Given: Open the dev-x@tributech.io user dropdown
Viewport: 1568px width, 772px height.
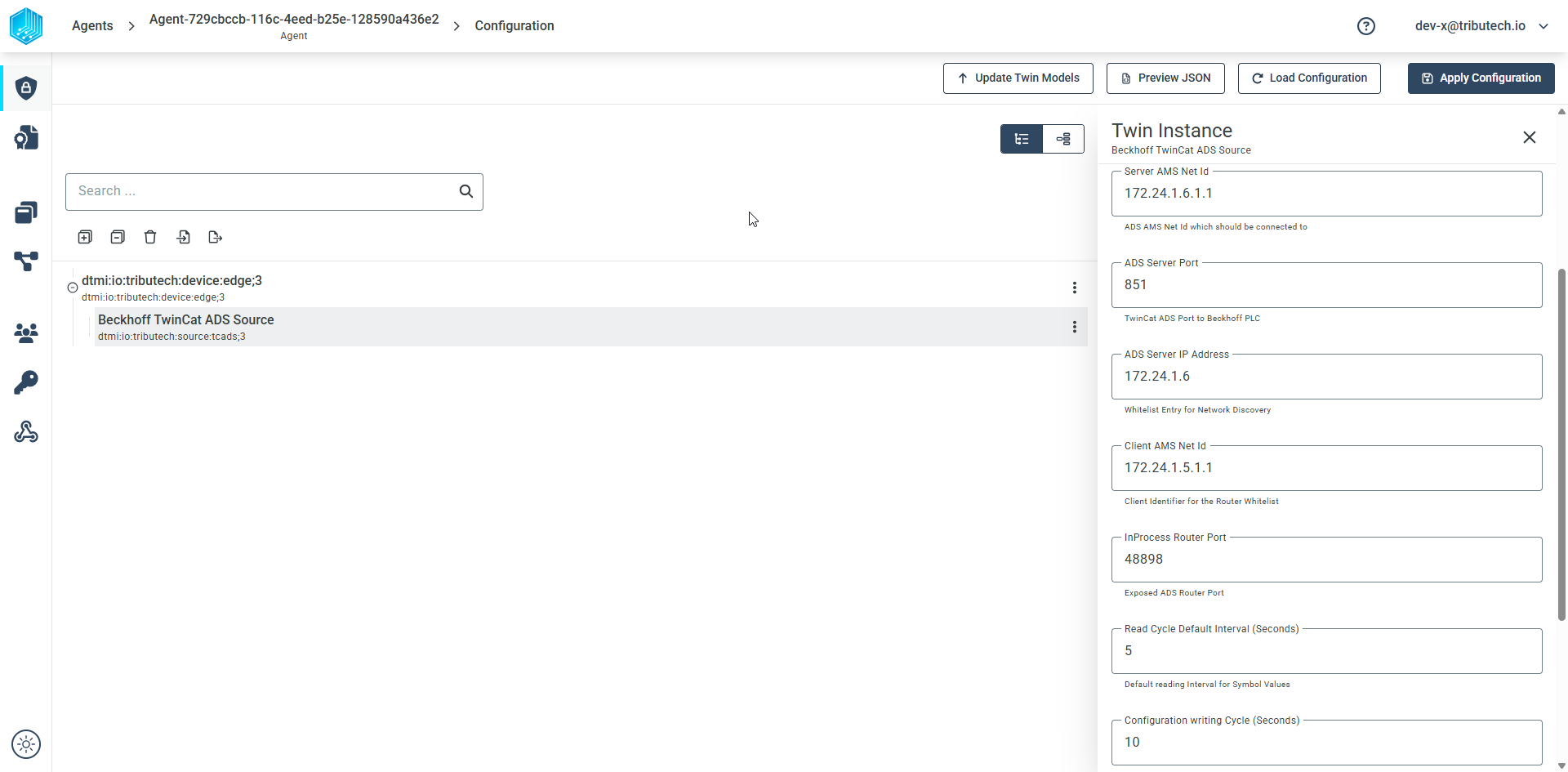Looking at the screenshot, I should 1481,26.
